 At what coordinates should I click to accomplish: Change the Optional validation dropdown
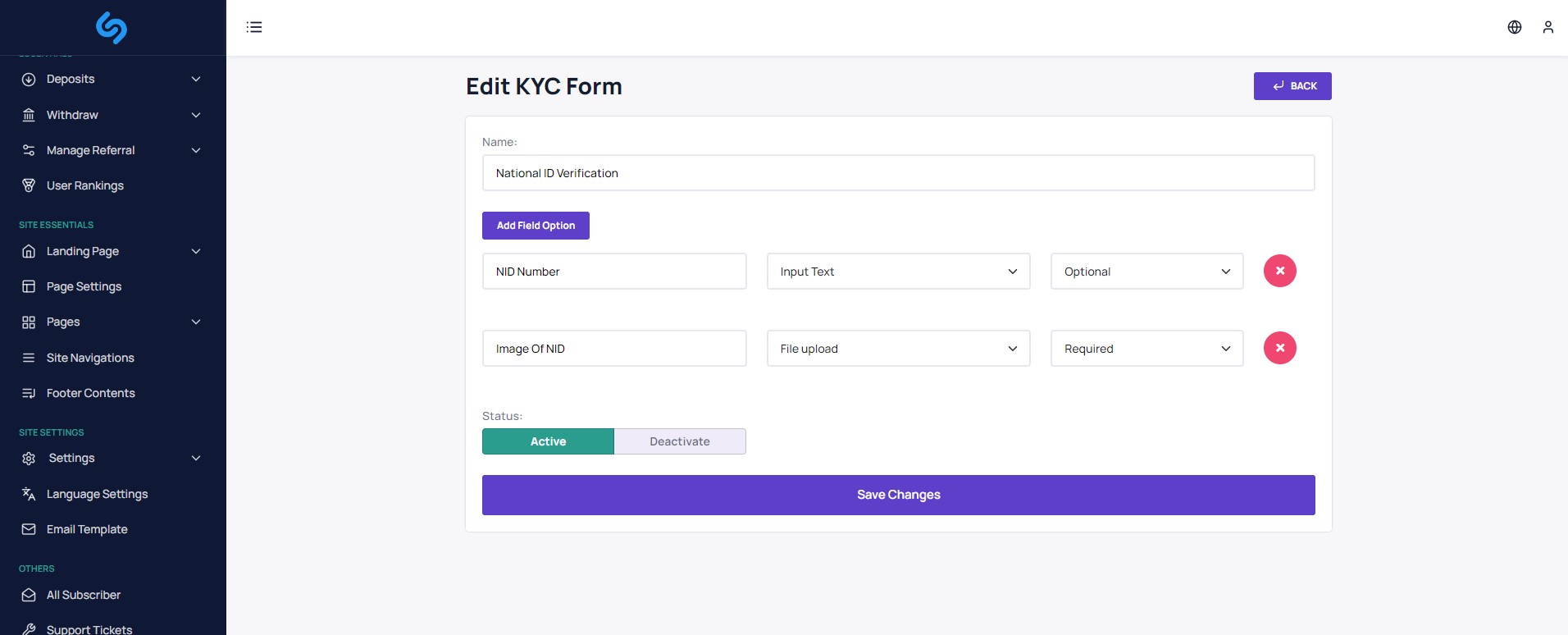pos(1146,272)
